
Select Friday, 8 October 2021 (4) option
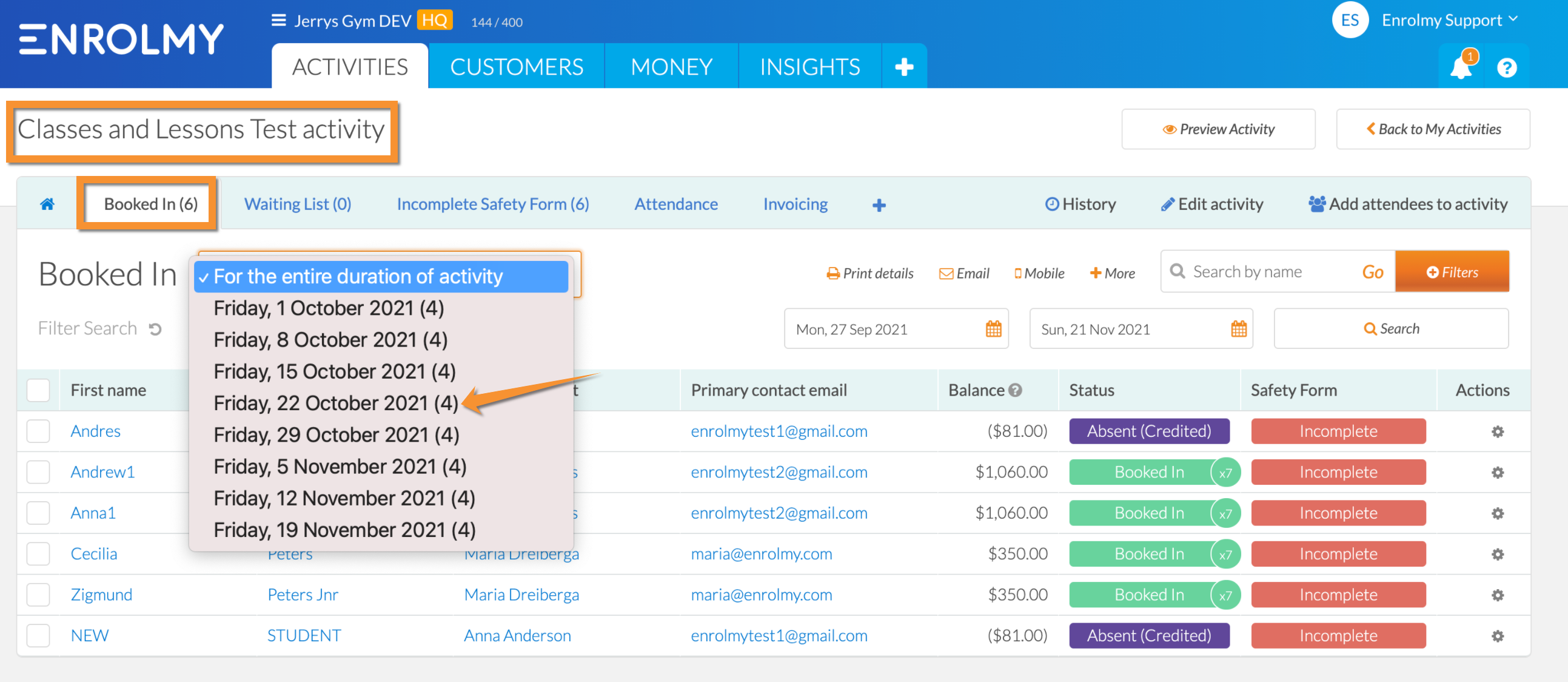[381, 340]
